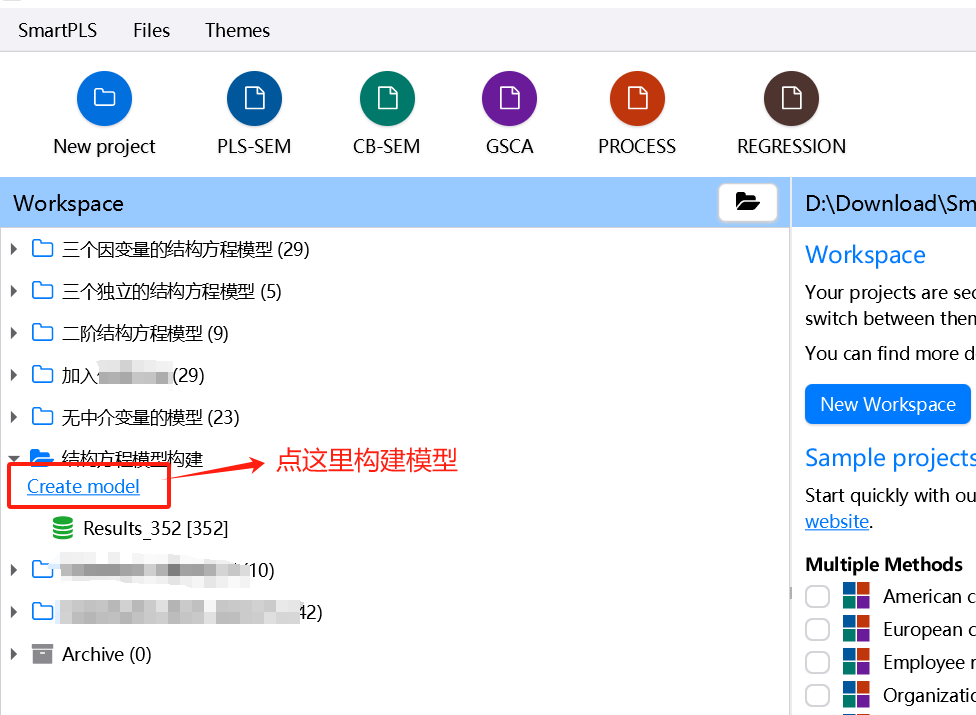976x715 pixels.
Task: Click the D:\Download path header
Action: (890, 203)
